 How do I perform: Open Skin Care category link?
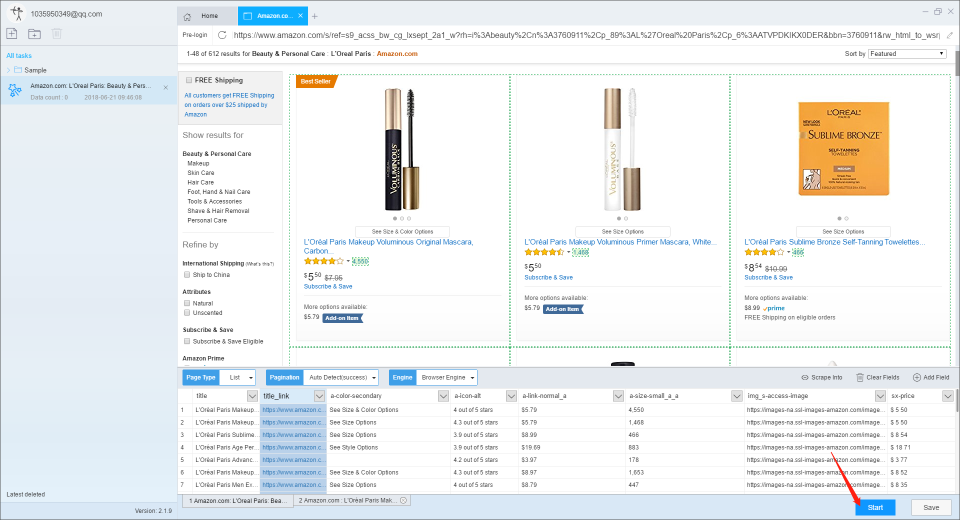tap(201, 173)
